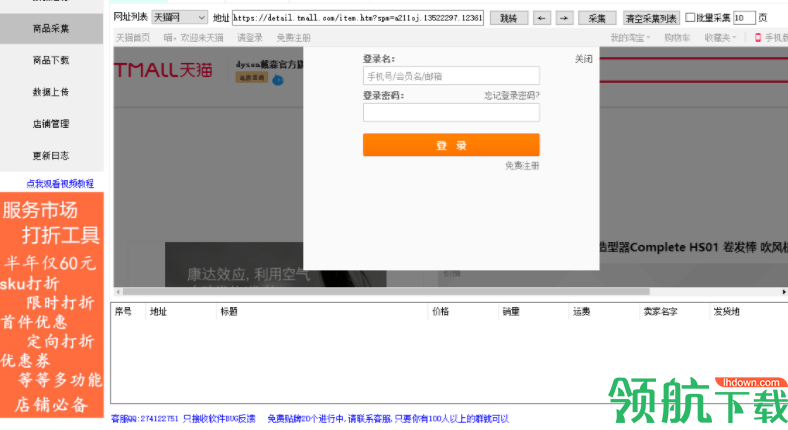Screen dimensions: 788x430
Task: Click the 清空采集列表 button
Action: pos(651,18)
